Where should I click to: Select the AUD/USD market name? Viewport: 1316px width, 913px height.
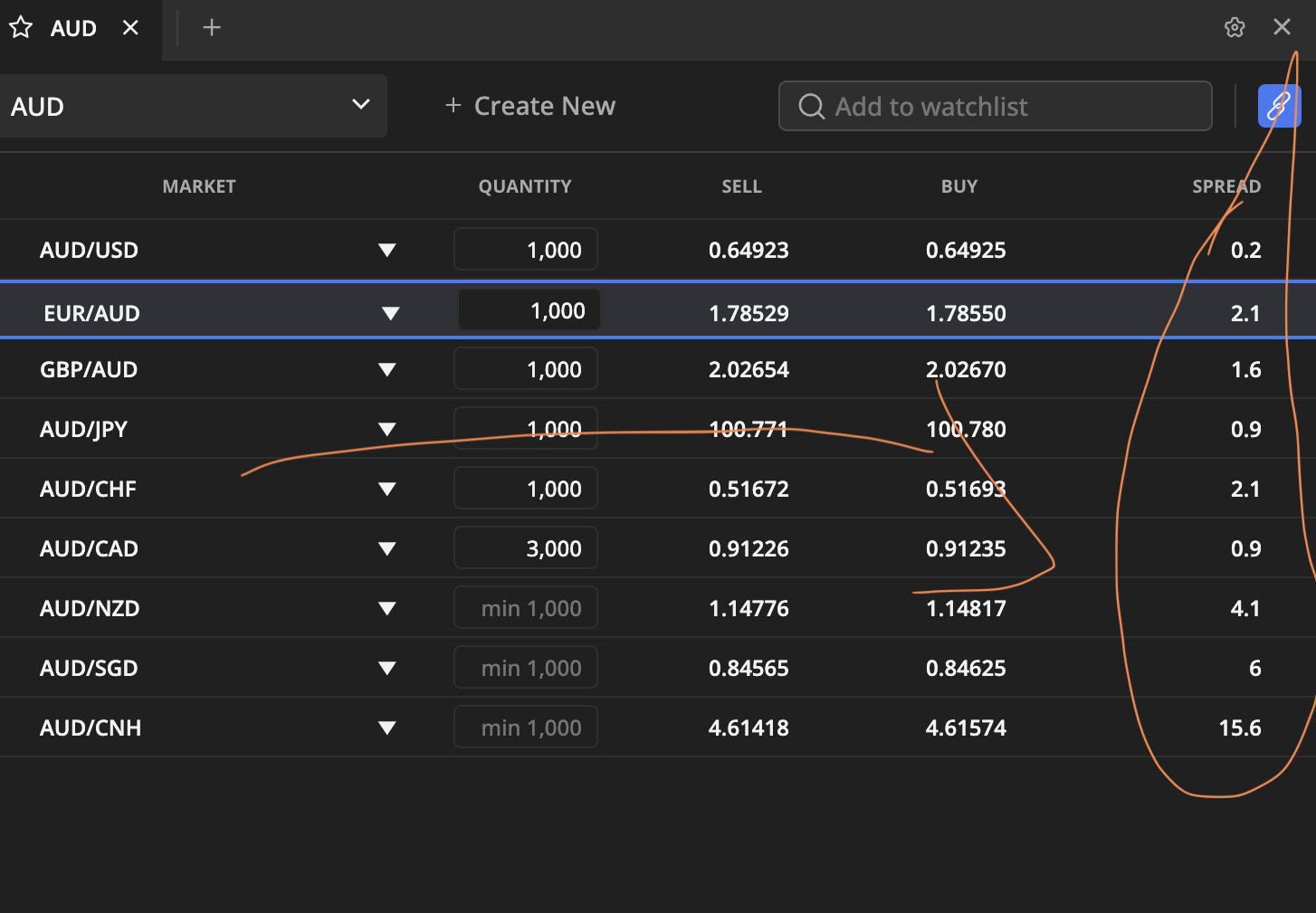[x=89, y=250]
